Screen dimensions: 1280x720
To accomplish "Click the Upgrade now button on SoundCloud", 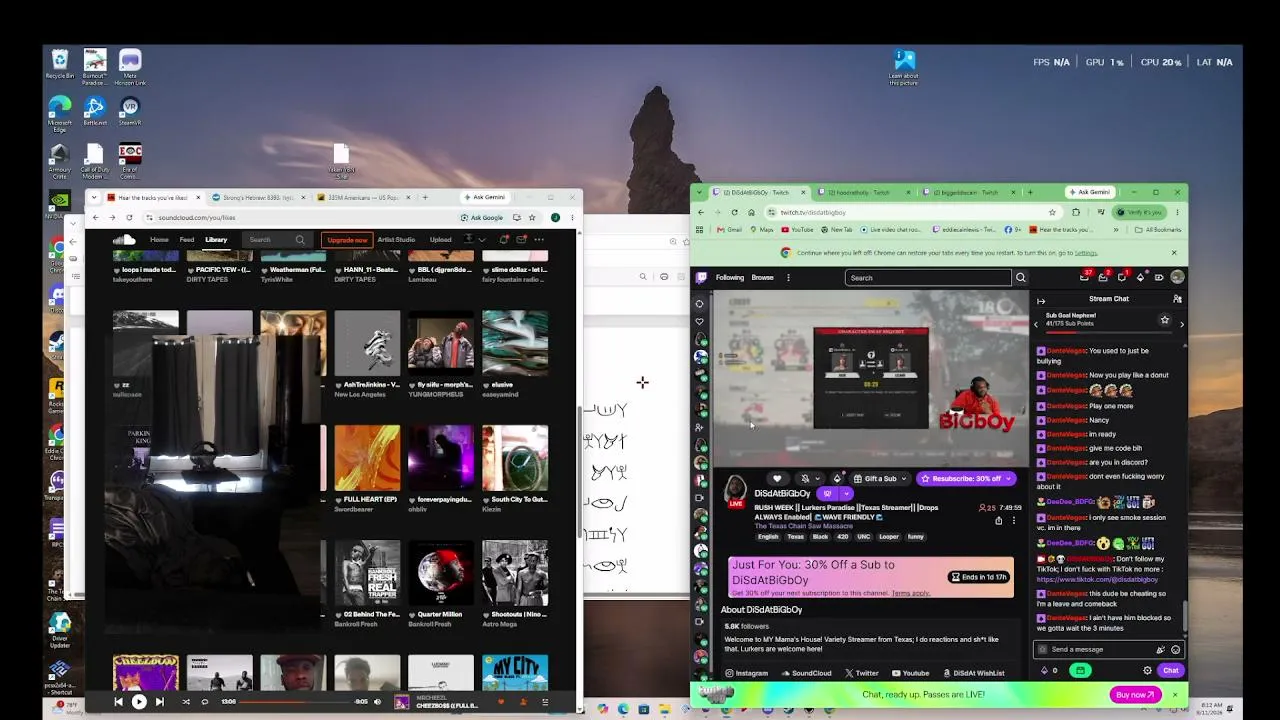I will click(347, 240).
